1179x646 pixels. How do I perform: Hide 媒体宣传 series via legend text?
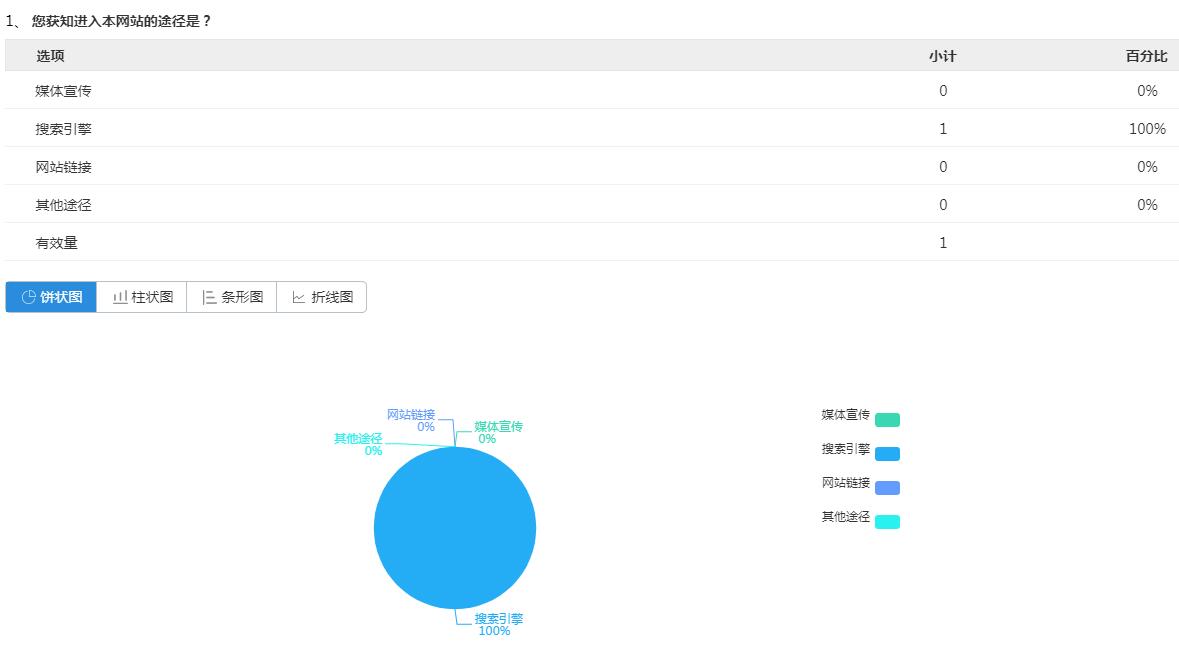[x=845, y=415]
